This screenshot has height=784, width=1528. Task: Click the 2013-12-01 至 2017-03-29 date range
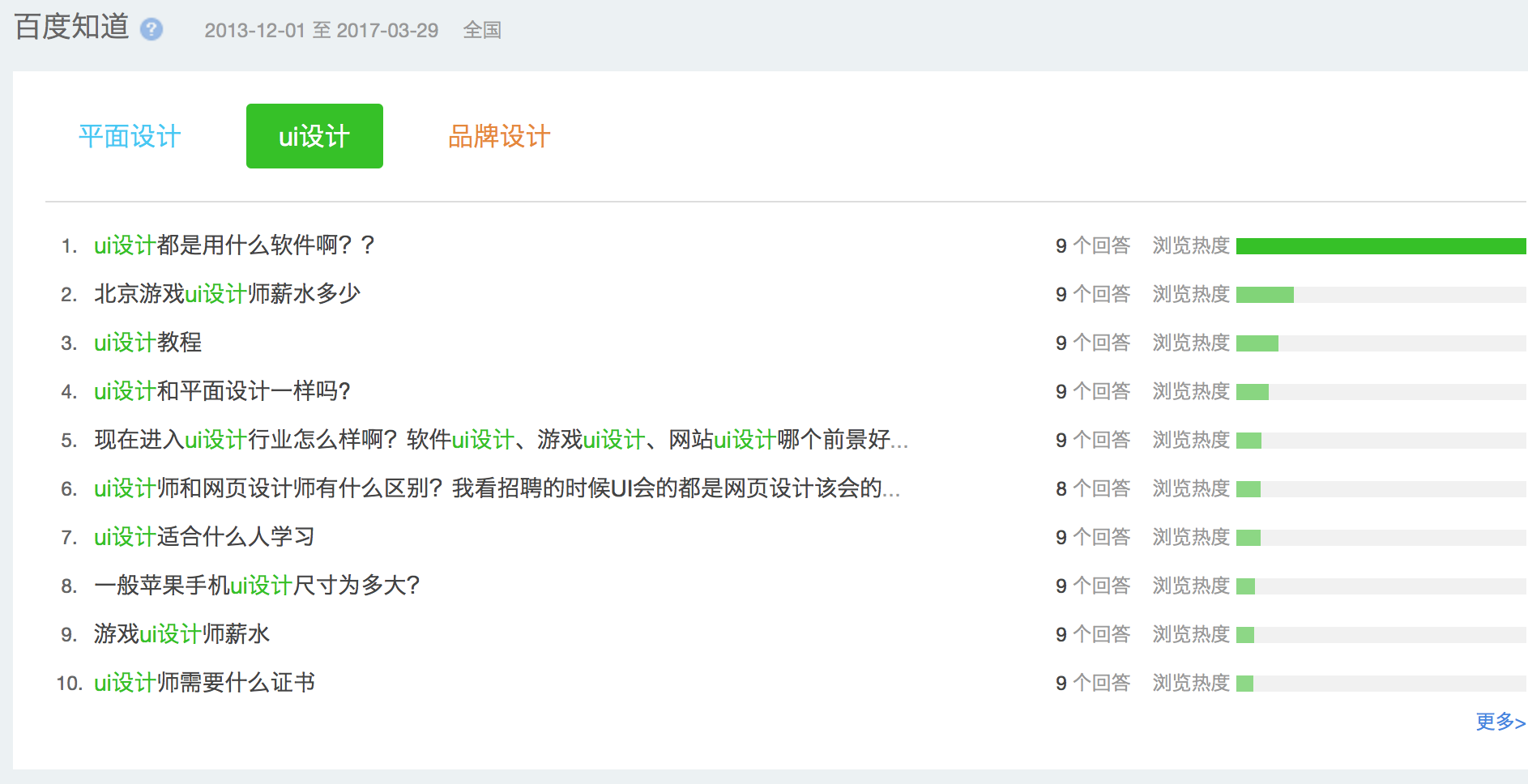point(321,31)
